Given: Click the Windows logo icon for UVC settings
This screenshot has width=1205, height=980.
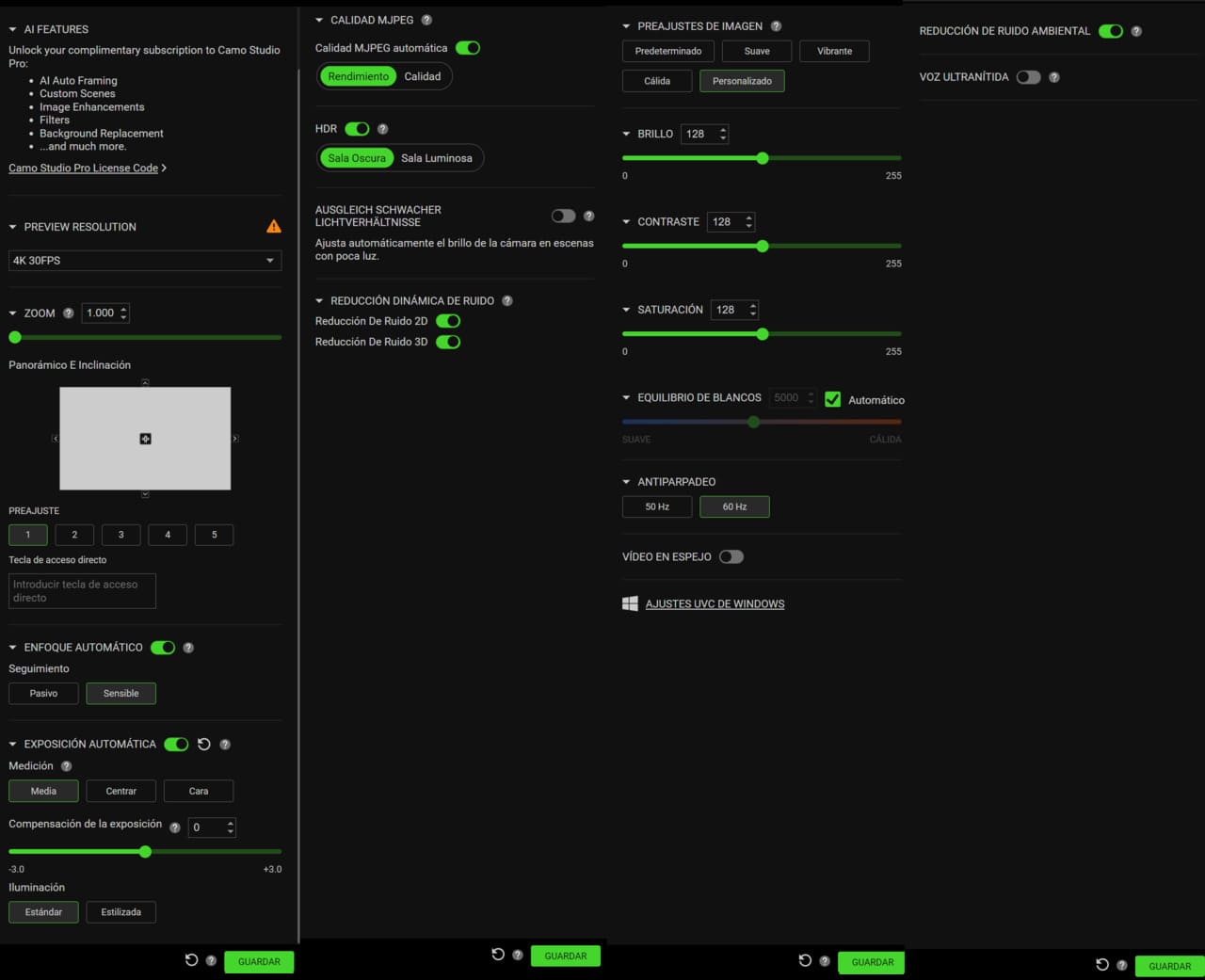Looking at the screenshot, I should tap(630, 603).
